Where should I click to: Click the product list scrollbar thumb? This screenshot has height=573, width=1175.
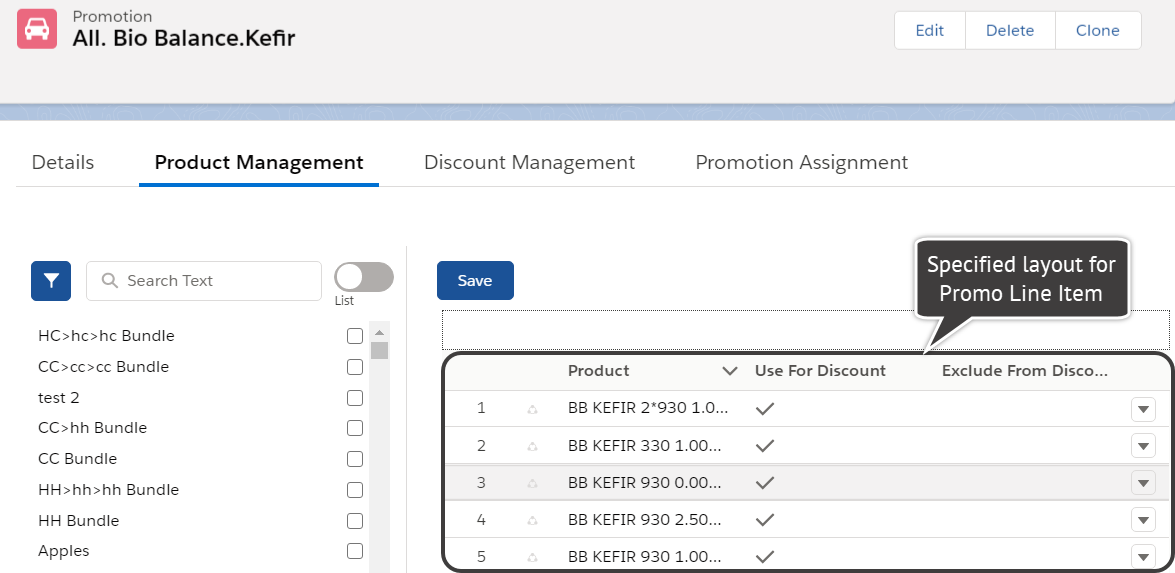(x=379, y=351)
